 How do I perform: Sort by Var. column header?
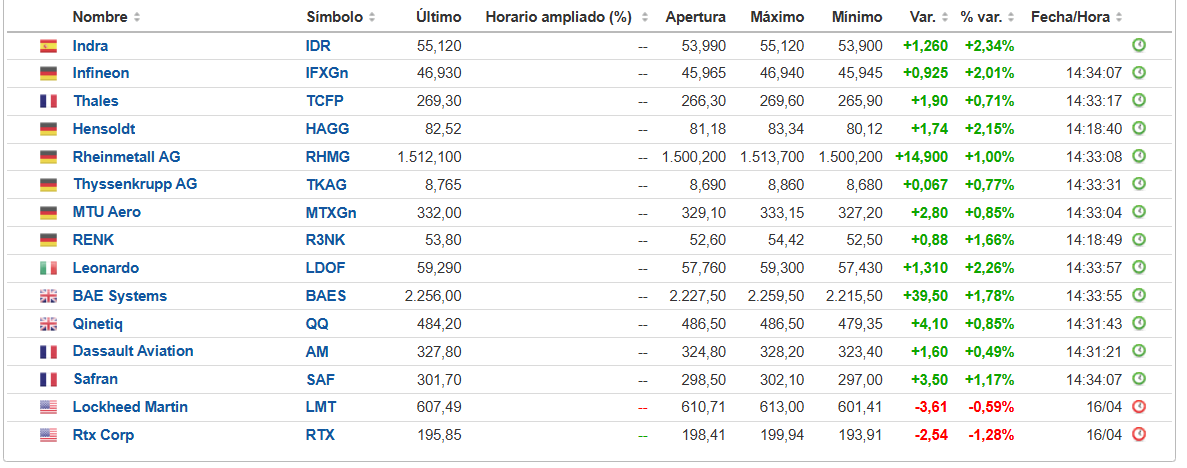[x=928, y=17]
